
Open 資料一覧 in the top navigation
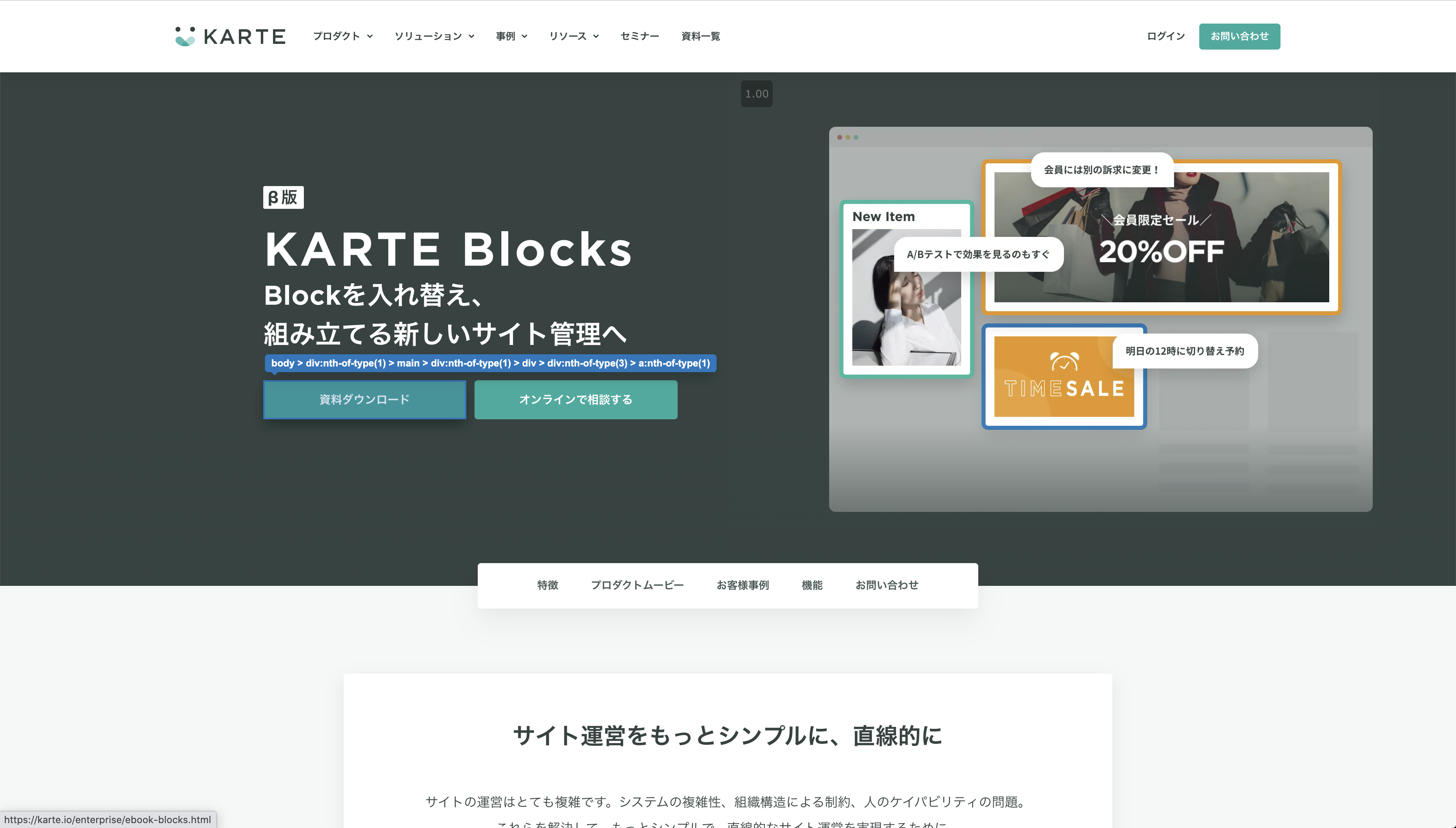[x=700, y=37]
